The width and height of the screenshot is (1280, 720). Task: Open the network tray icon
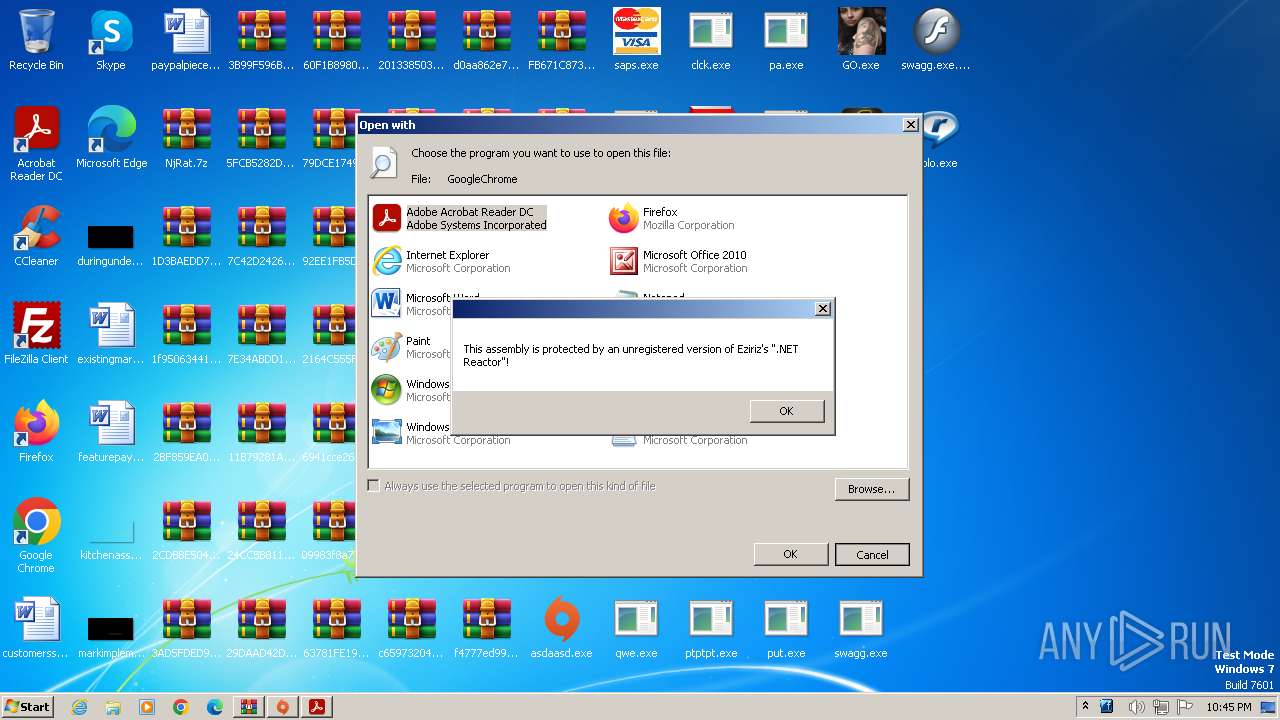tap(1162, 707)
